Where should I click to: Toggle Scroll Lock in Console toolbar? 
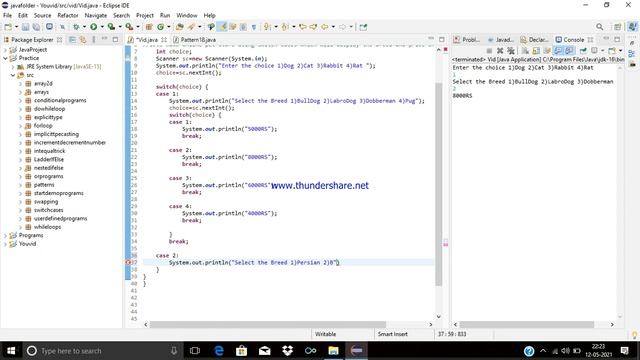[x=536, y=51]
